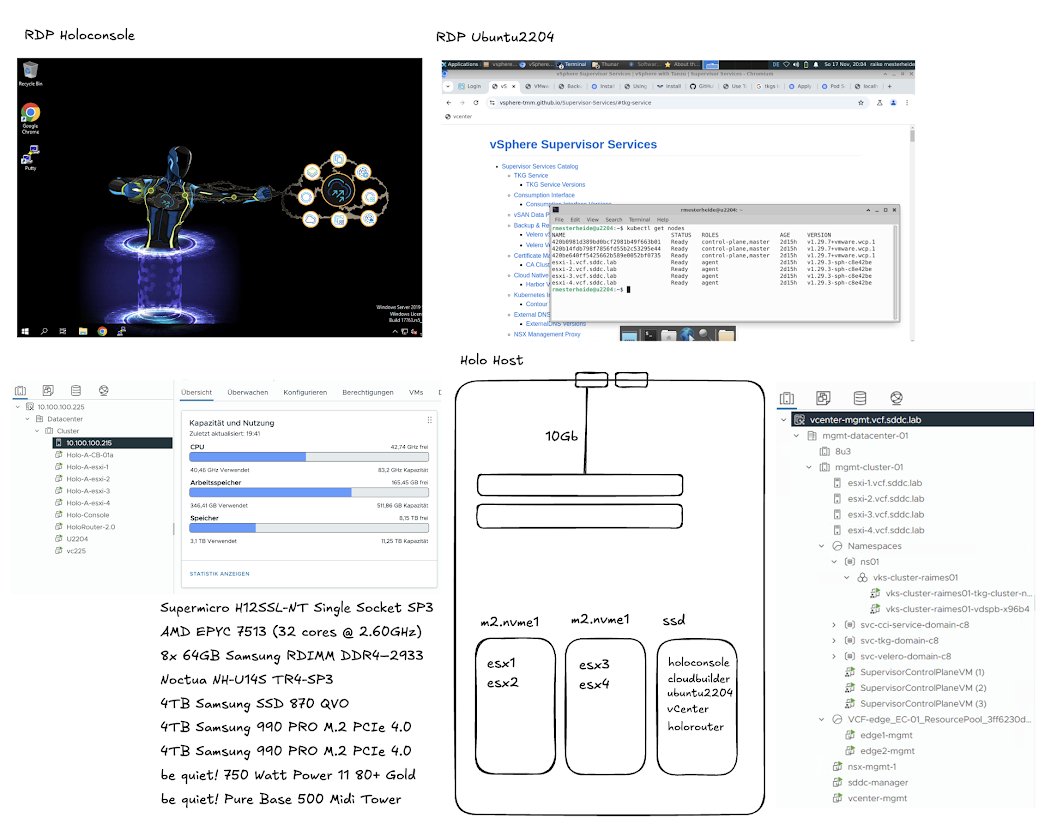Open the Recycle Bin
The height and width of the screenshot is (830, 1063).
click(x=30, y=70)
